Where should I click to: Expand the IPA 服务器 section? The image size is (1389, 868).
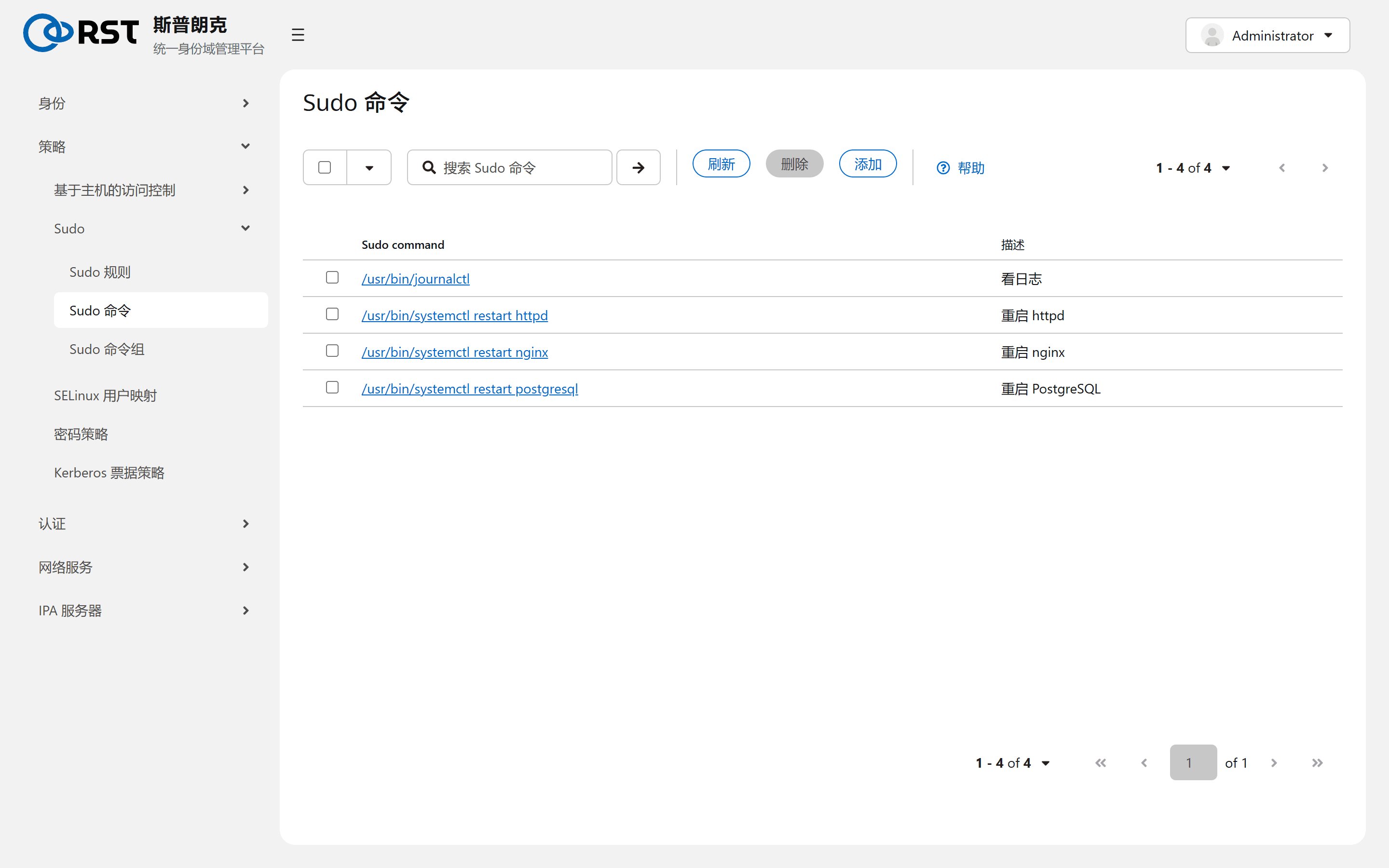click(144, 610)
